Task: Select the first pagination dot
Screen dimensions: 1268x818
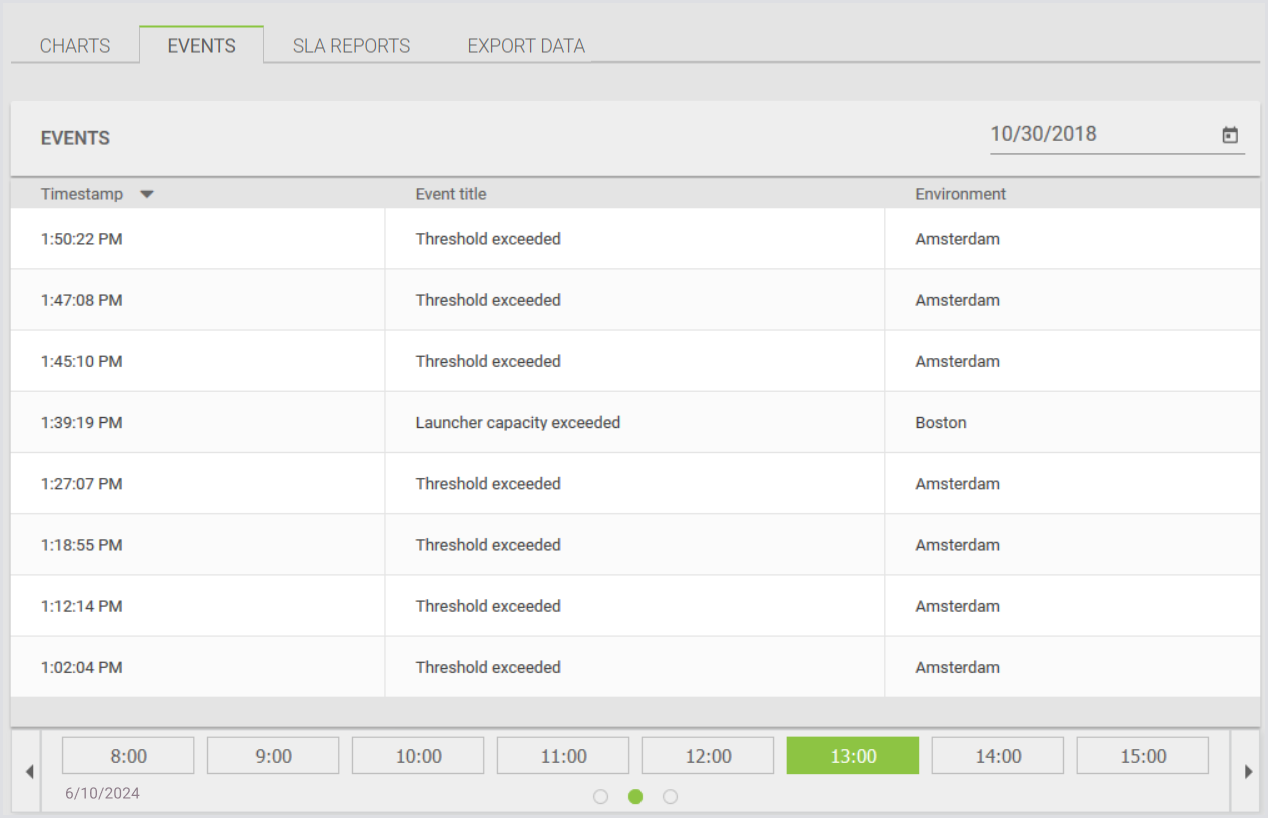Action: coord(600,797)
